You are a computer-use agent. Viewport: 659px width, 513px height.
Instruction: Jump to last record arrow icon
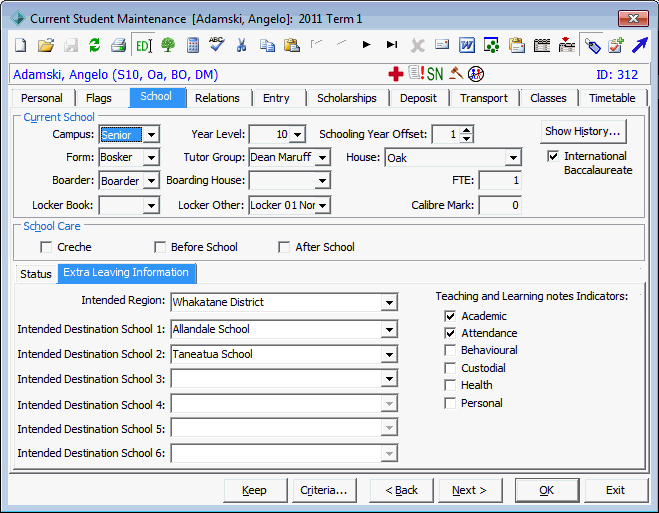392,44
